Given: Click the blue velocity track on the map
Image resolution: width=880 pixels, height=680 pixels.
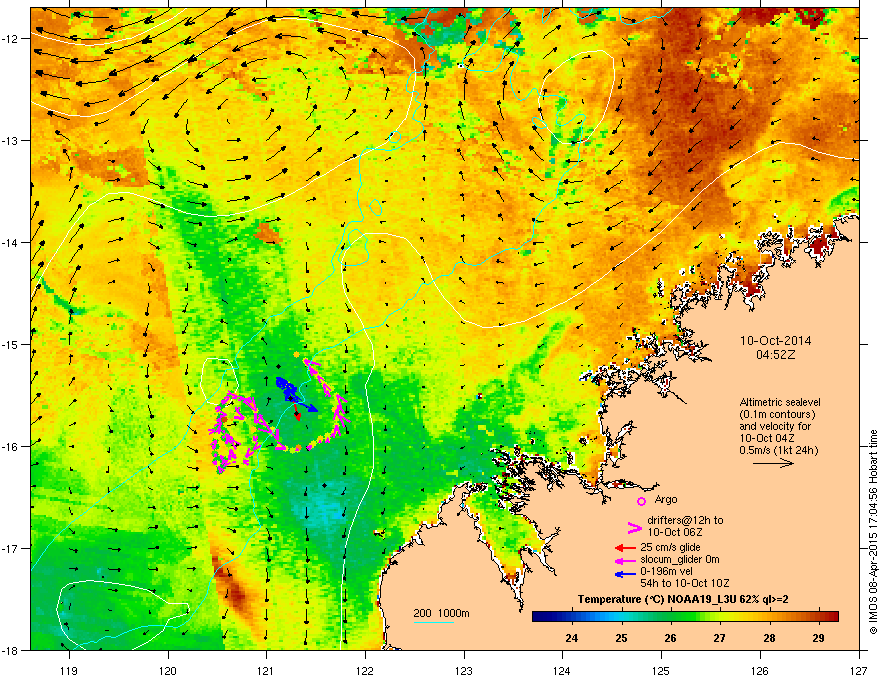Looking at the screenshot, I should click(x=295, y=392).
